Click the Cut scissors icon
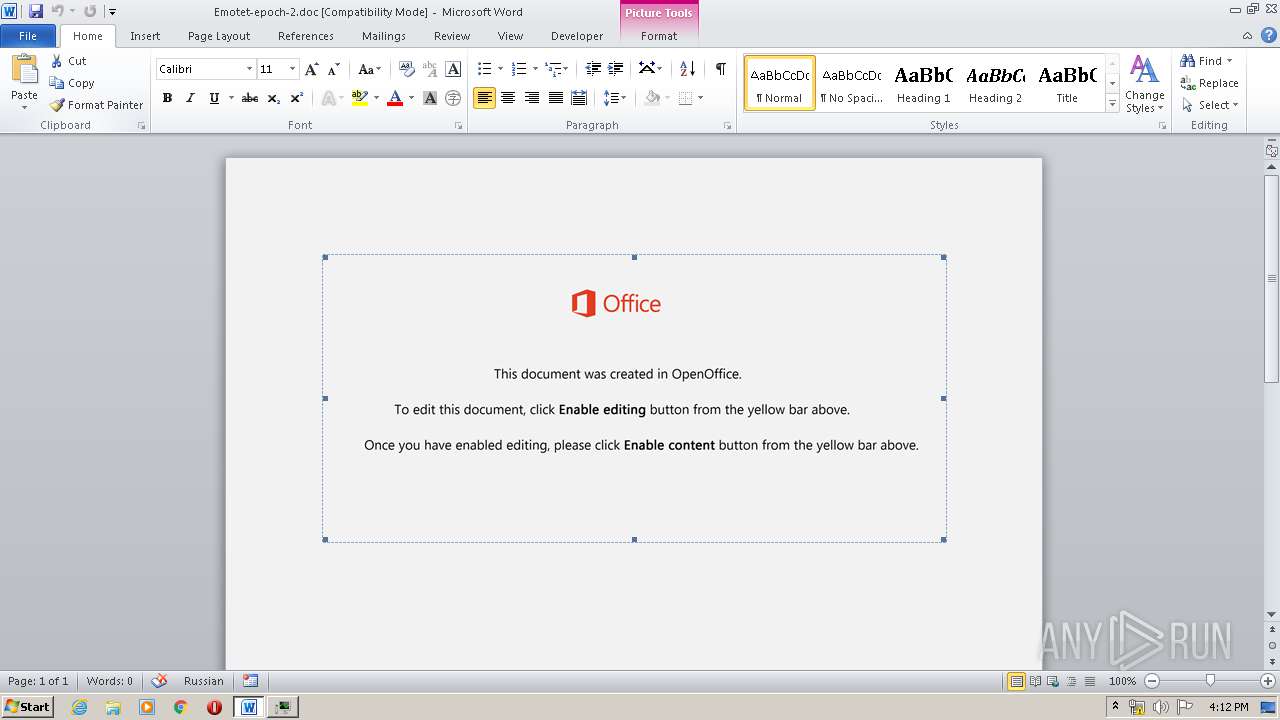Image resolution: width=1280 pixels, height=720 pixels. 57,61
